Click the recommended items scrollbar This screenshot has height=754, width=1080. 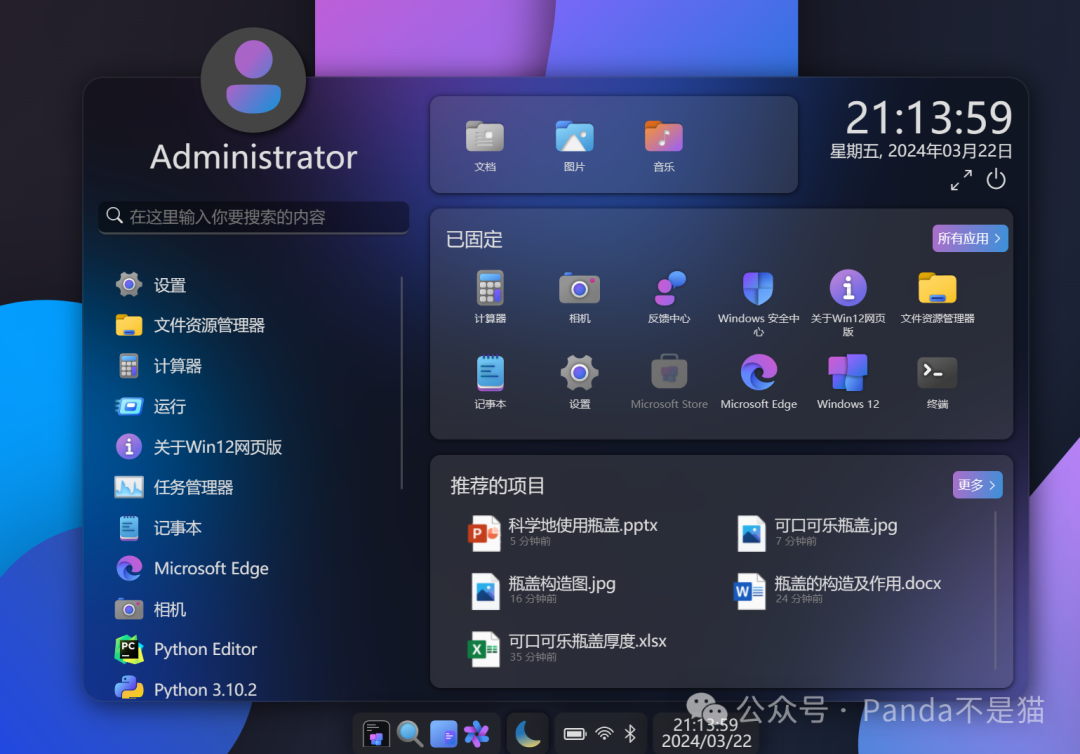pos(995,589)
